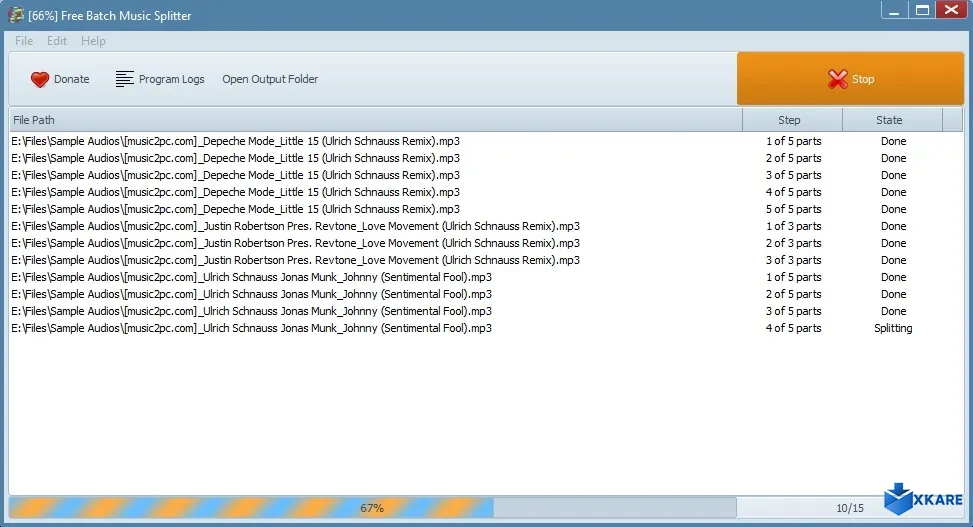Click the 10/15 counter in status bar
Image resolution: width=973 pixels, height=527 pixels.
[x=850, y=508]
